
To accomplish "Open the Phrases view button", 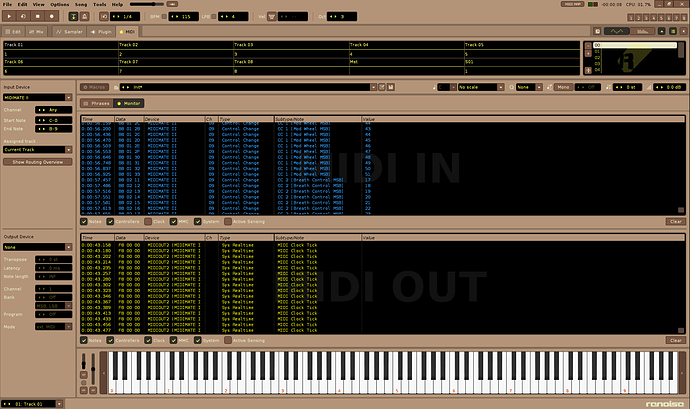I will (97, 103).
